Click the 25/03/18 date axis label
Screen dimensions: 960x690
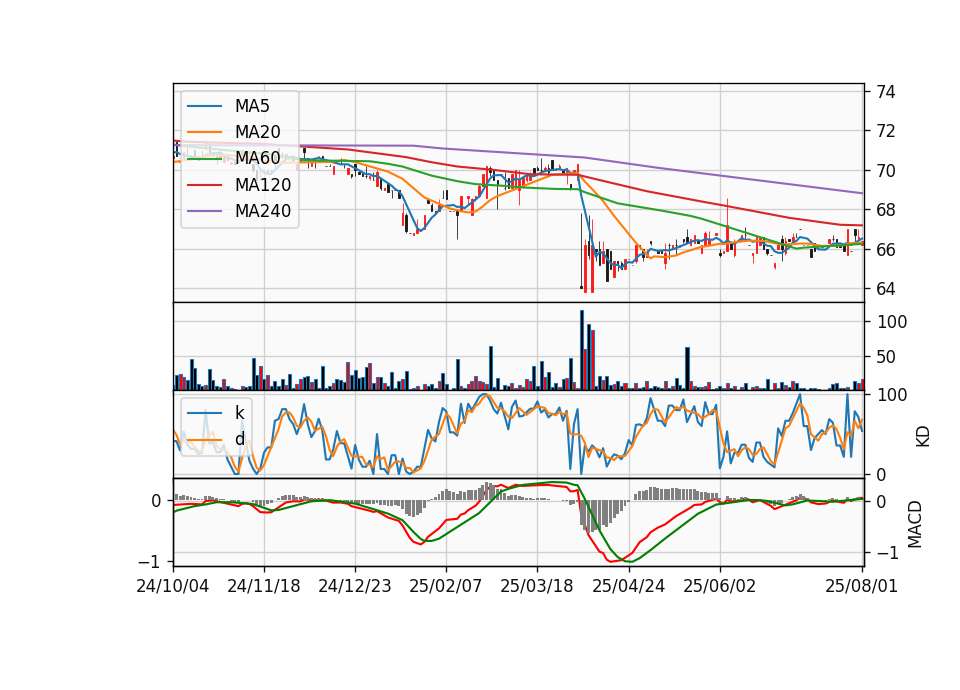pyautogui.click(x=537, y=586)
